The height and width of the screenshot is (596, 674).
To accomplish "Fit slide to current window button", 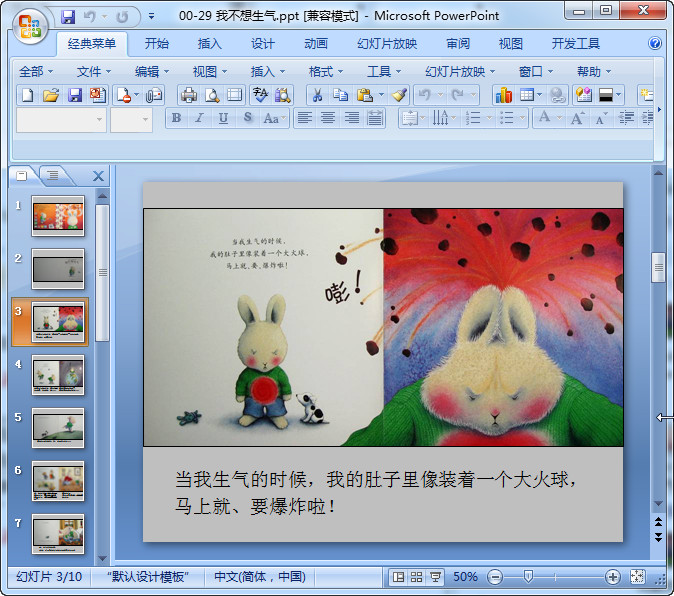I will 637,577.
